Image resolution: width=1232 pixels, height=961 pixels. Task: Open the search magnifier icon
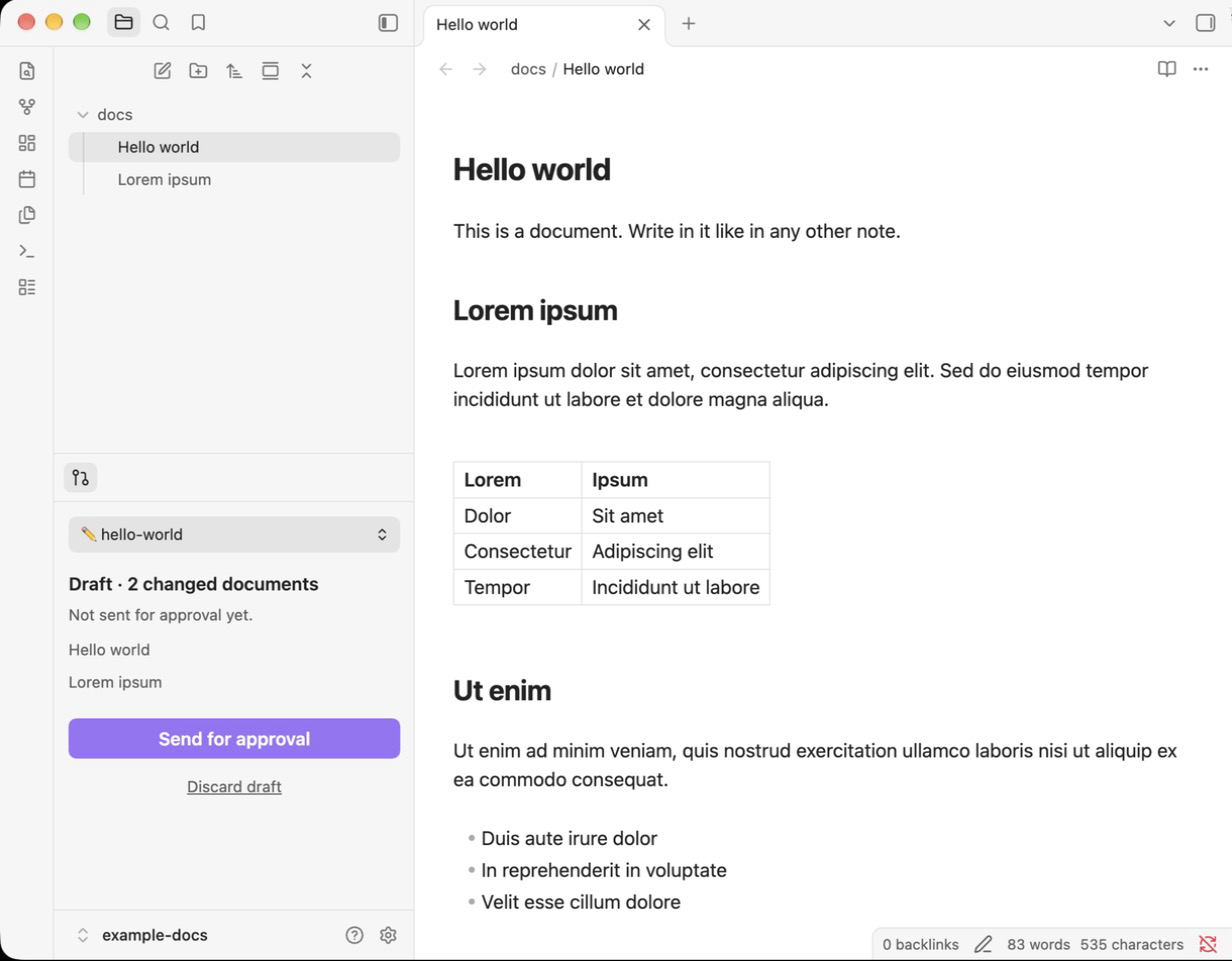(161, 22)
